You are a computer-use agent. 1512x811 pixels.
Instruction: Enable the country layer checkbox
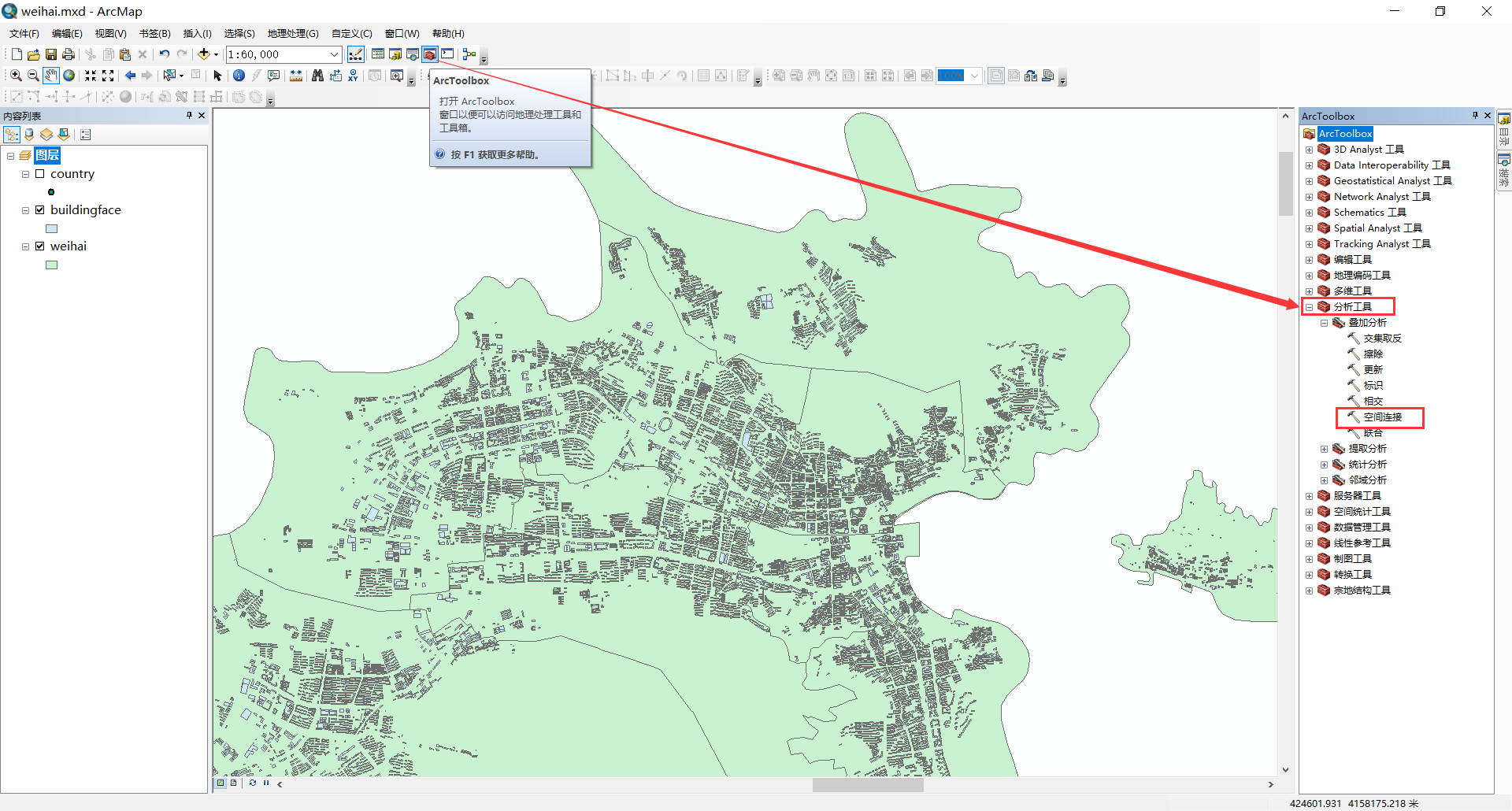39,174
